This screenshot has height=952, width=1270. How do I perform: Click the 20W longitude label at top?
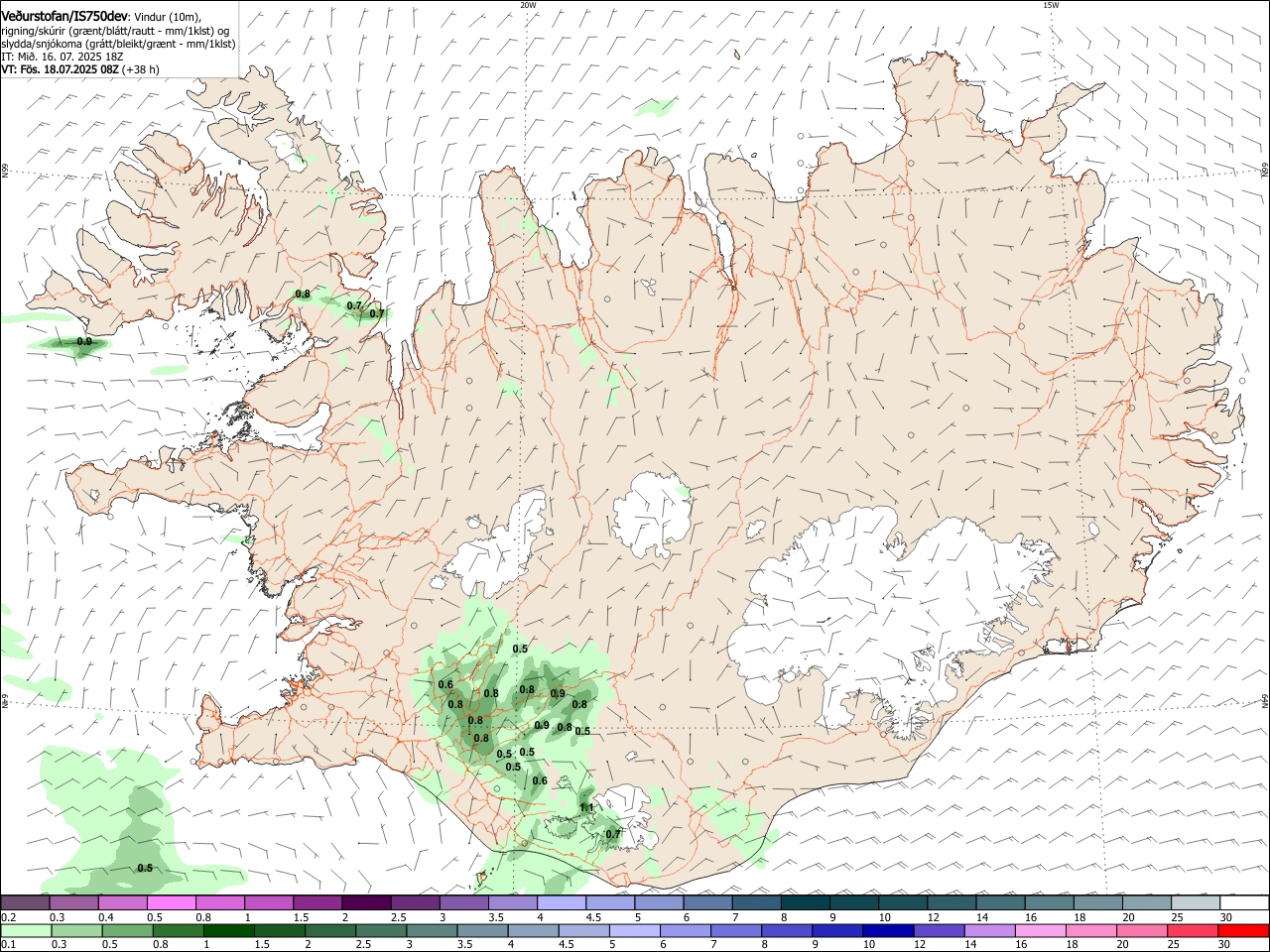528,5
